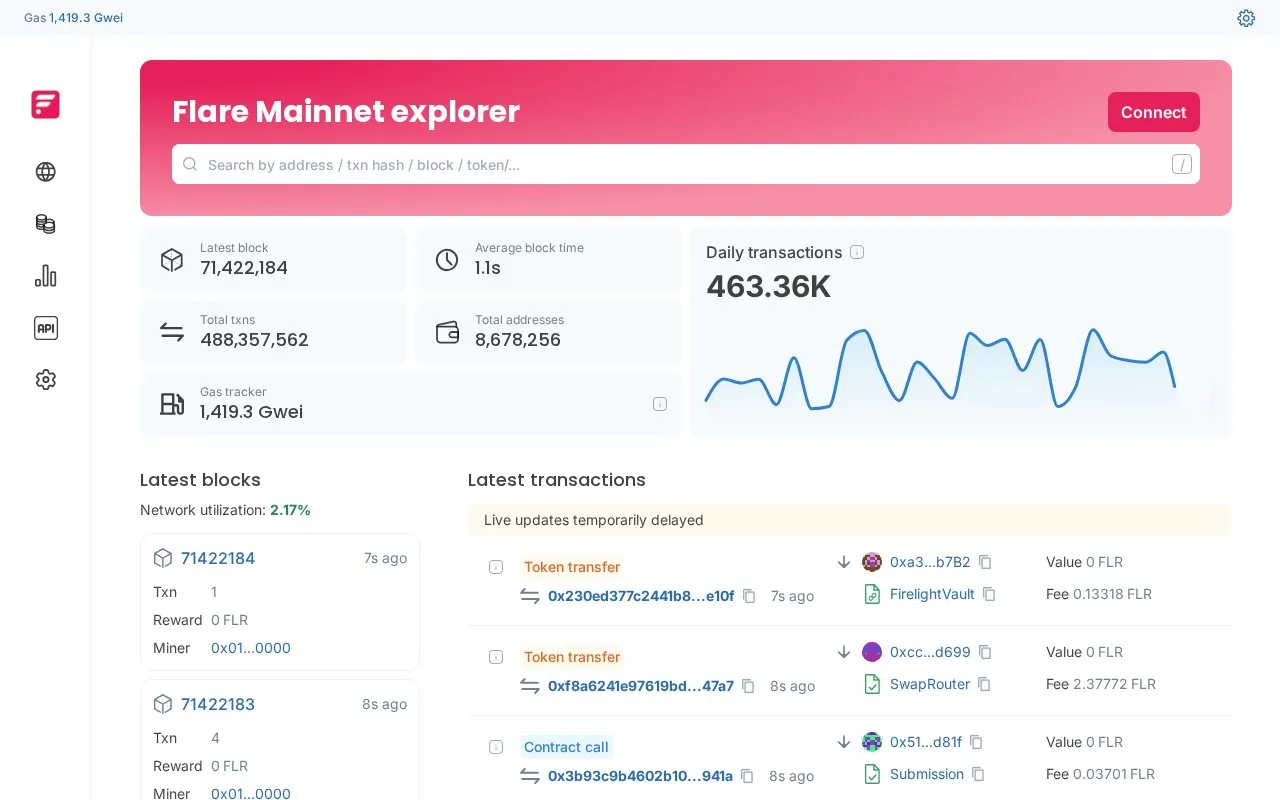Click the Flare logo in the sidebar

point(45,104)
